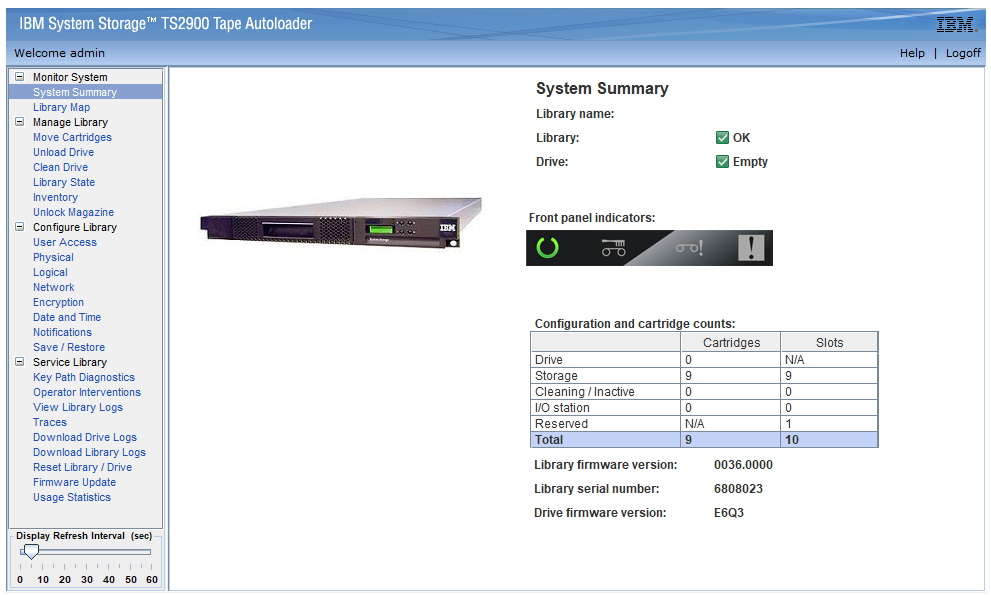Click the Cleaning / Inactive row label
This screenshot has height=595, width=991.
(x=585, y=391)
